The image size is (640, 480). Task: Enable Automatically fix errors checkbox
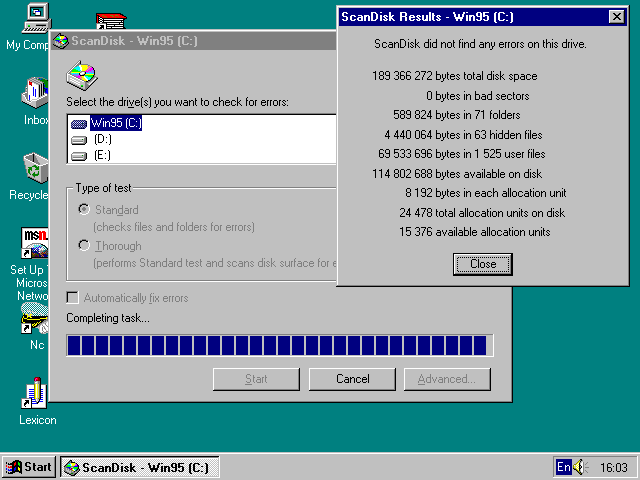(x=73, y=298)
